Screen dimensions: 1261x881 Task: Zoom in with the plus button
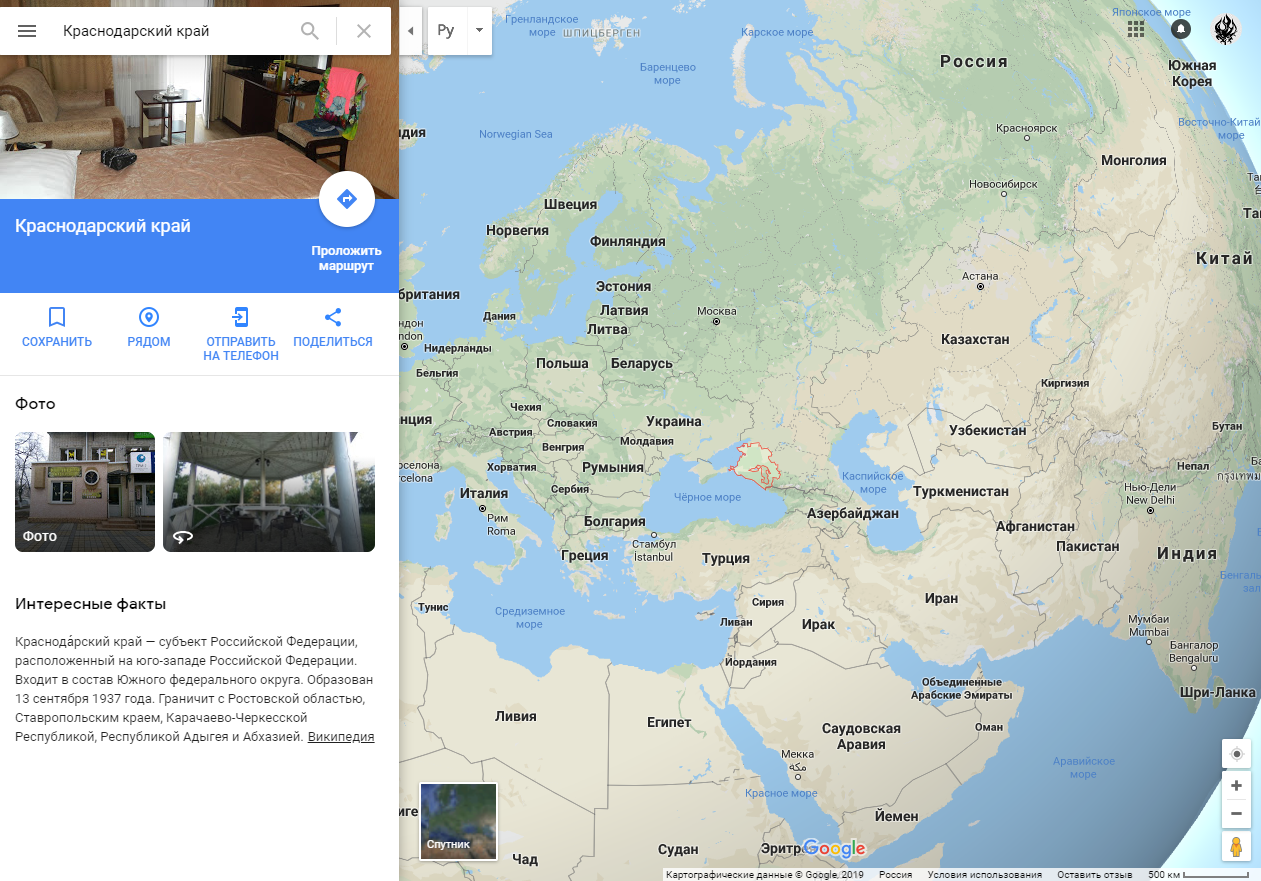tap(1237, 786)
